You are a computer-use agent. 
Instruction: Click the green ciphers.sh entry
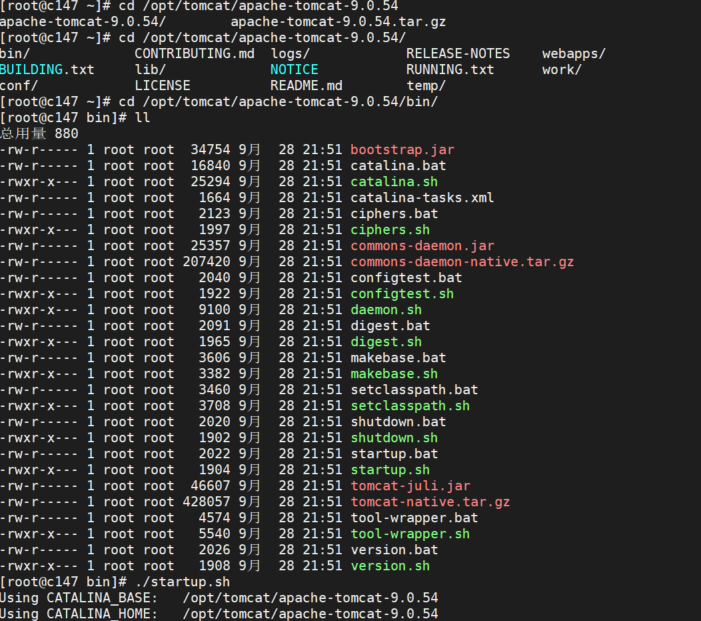pos(390,230)
